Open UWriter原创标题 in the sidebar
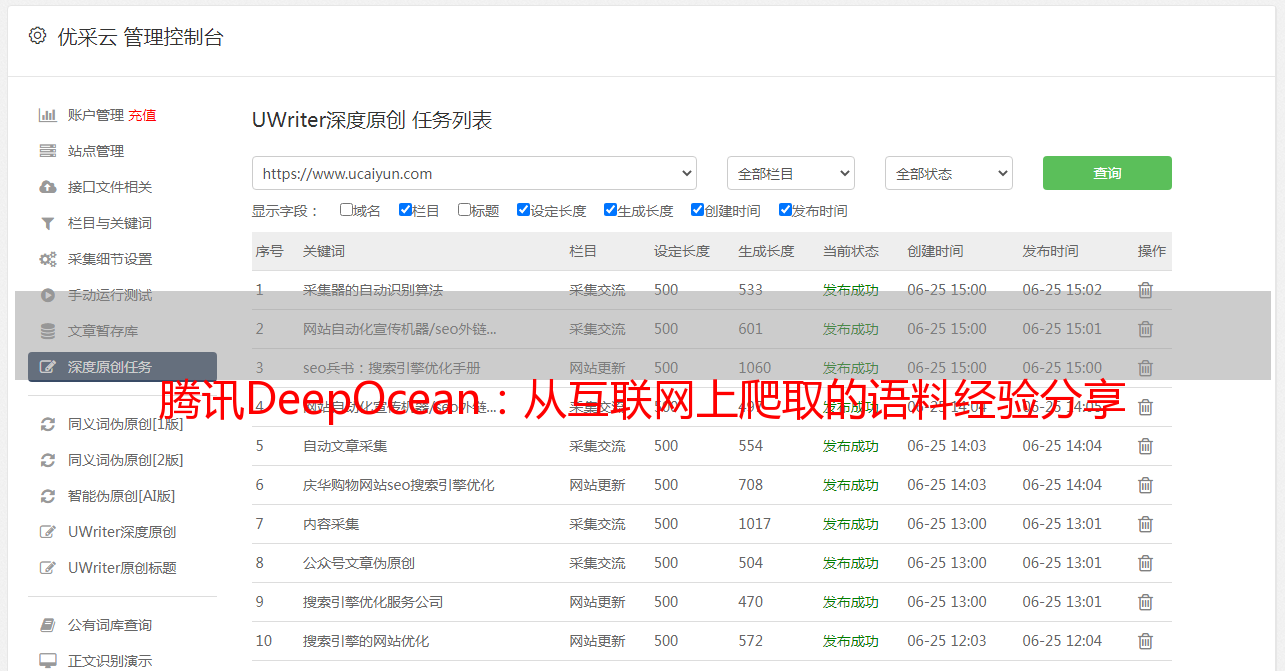The width and height of the screenshot is (1285, 671). coord(122,568)
